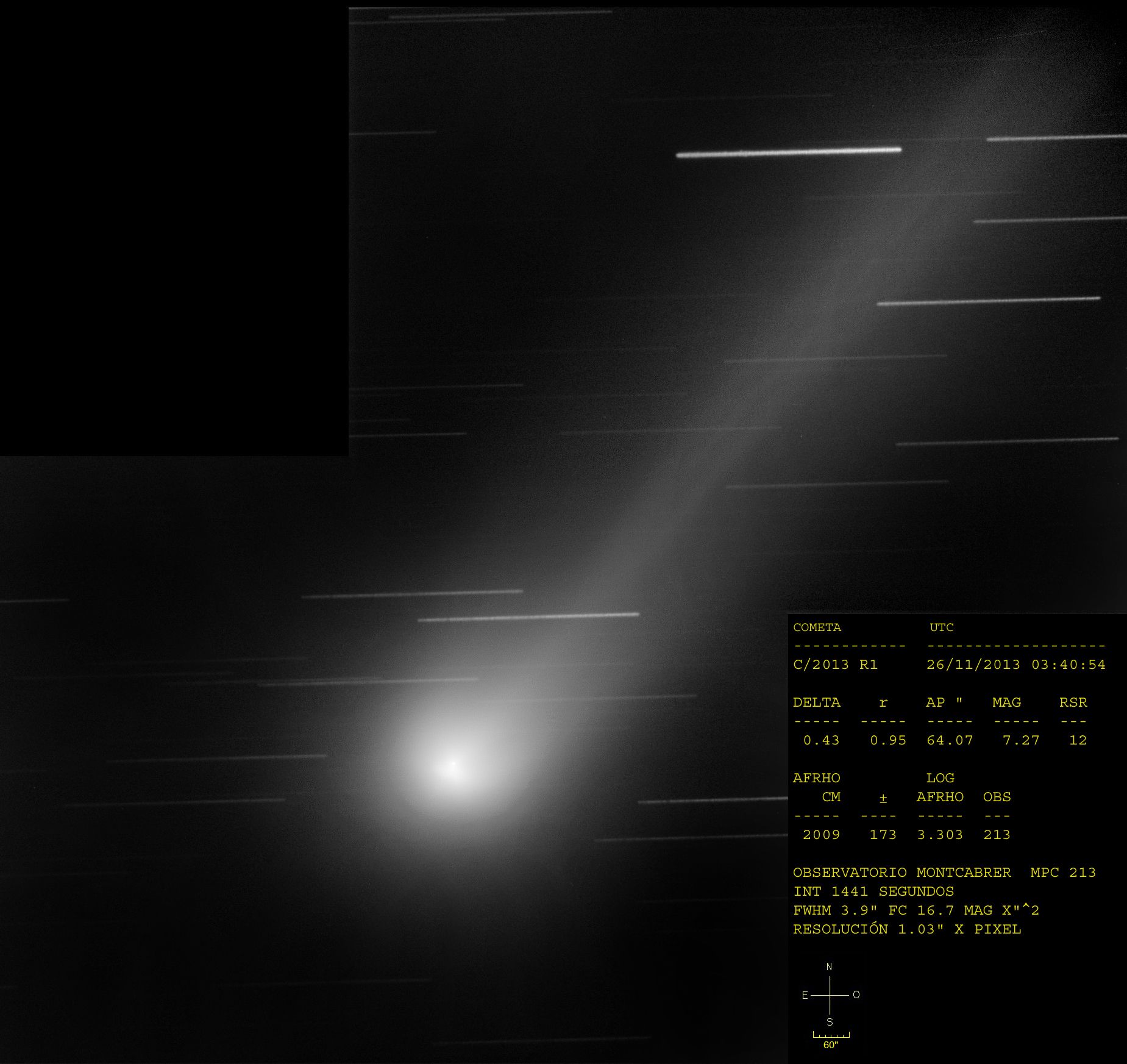Select the r value '0.95'
The image size is (1127, 1064).
pos(888,740)
